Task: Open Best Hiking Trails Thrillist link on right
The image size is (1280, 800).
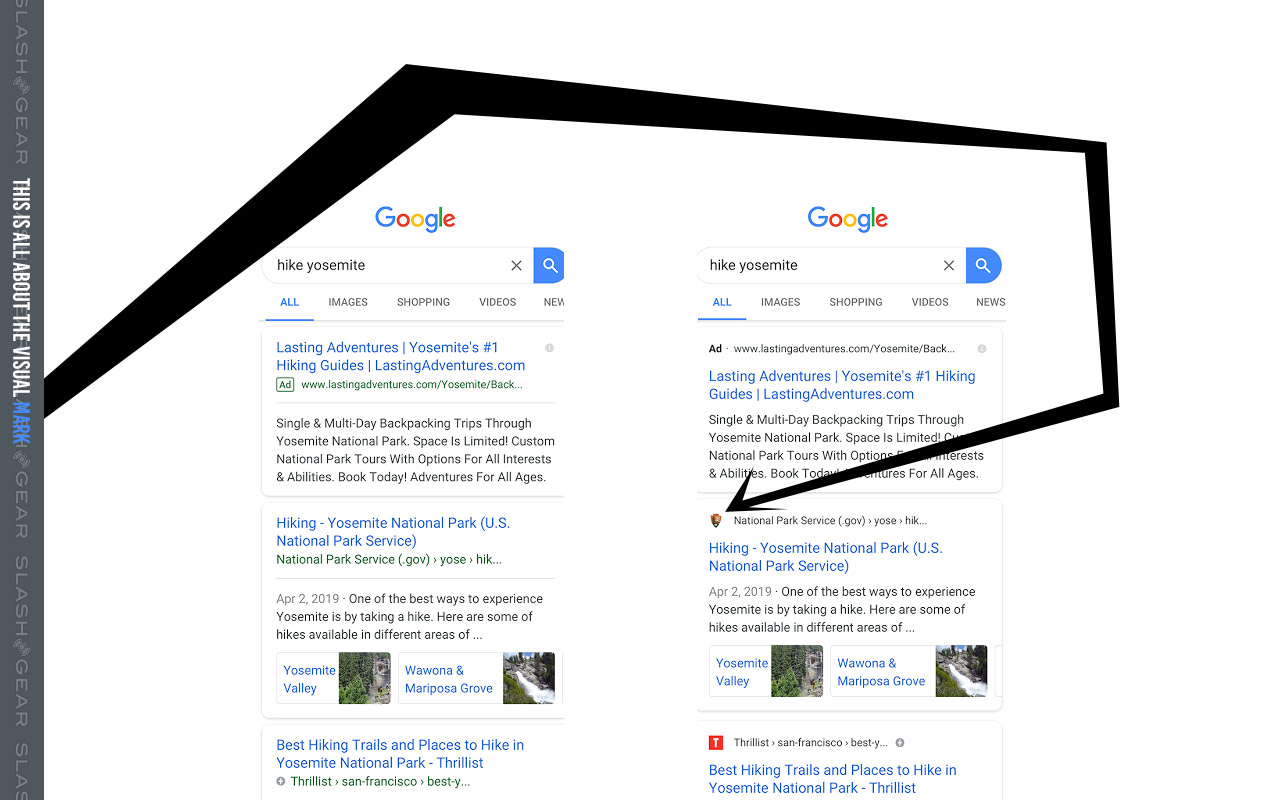Action: 832,779
